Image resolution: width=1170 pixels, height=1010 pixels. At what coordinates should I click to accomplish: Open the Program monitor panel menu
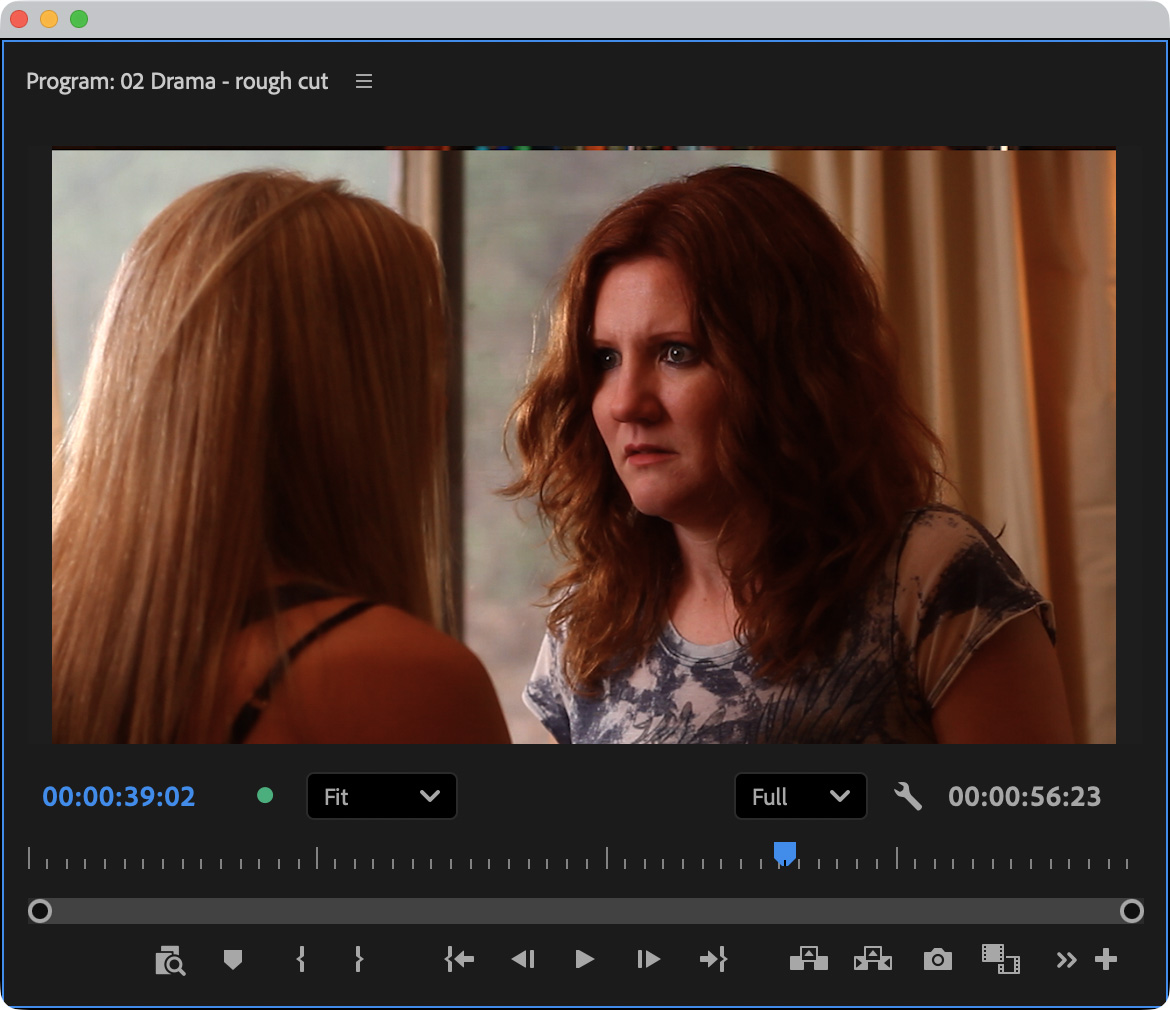[364, 82]
